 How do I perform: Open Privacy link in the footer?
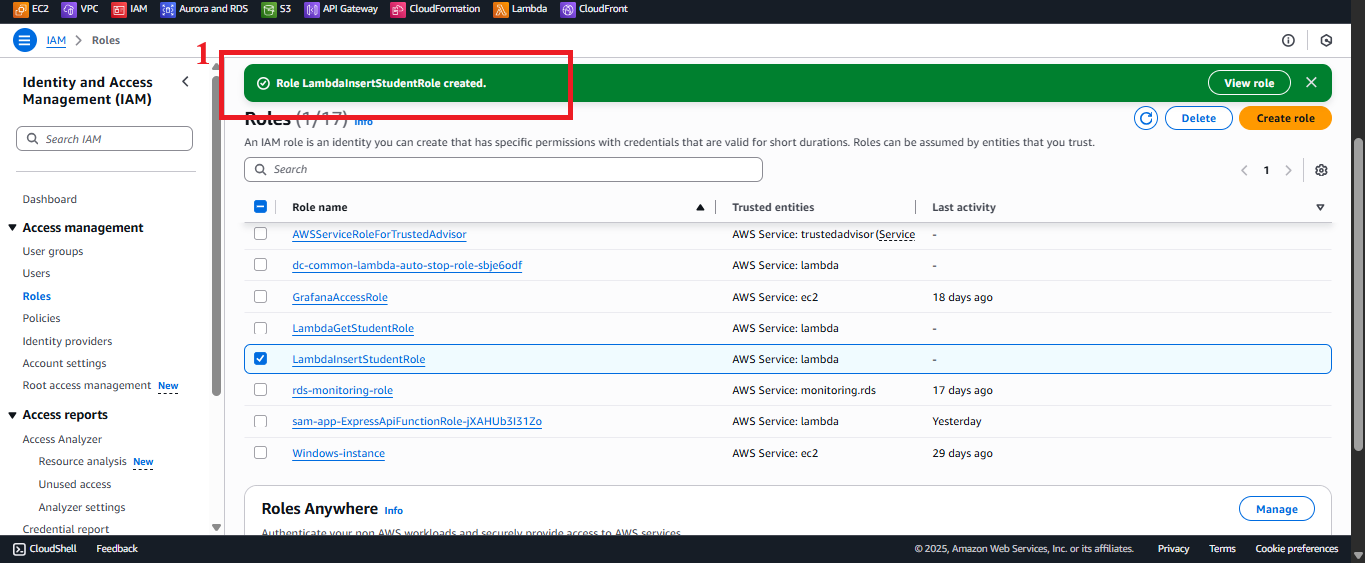pyautogui.click(x=1174, y=548)
